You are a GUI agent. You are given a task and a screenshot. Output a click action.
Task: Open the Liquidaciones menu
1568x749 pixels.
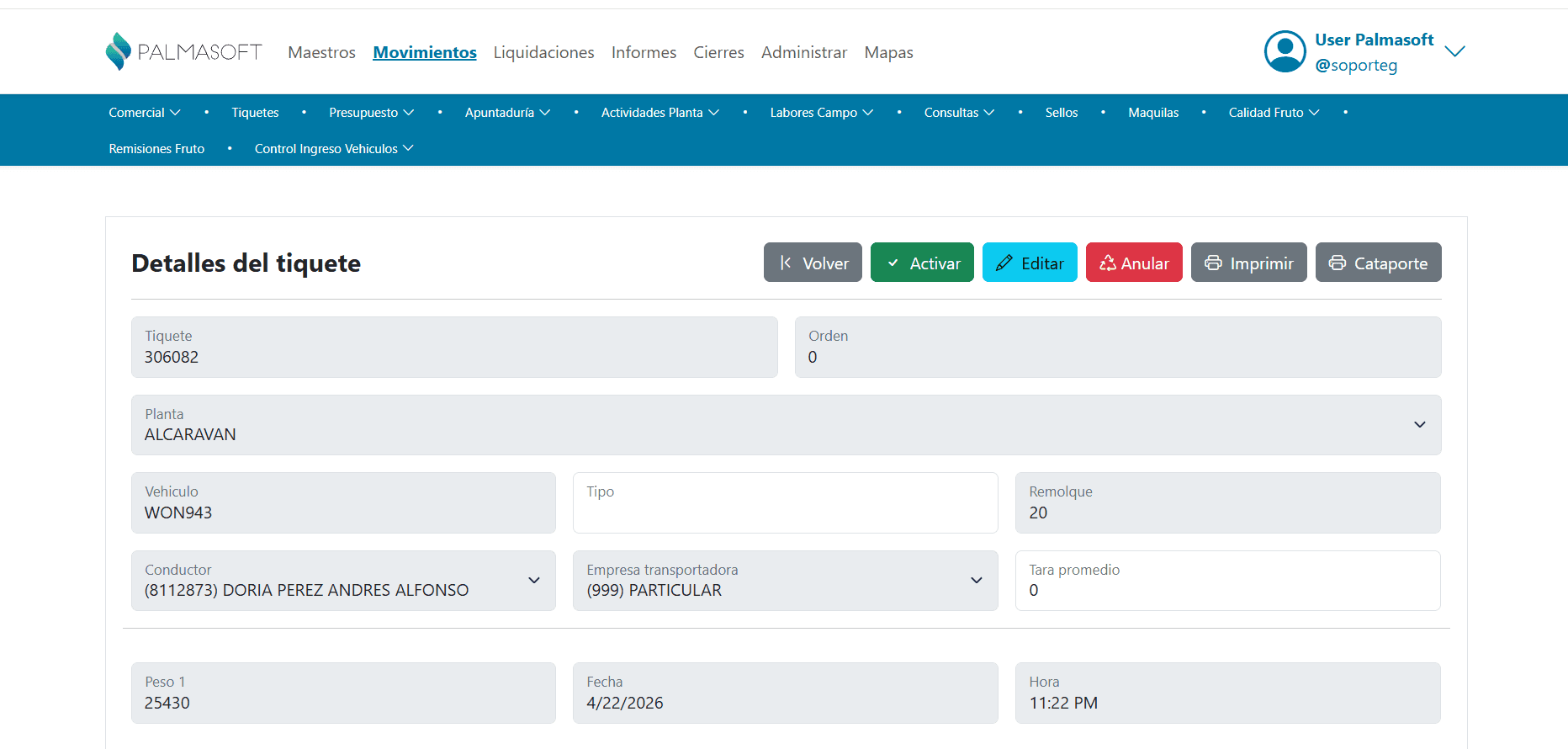click(x=543, y=52)
